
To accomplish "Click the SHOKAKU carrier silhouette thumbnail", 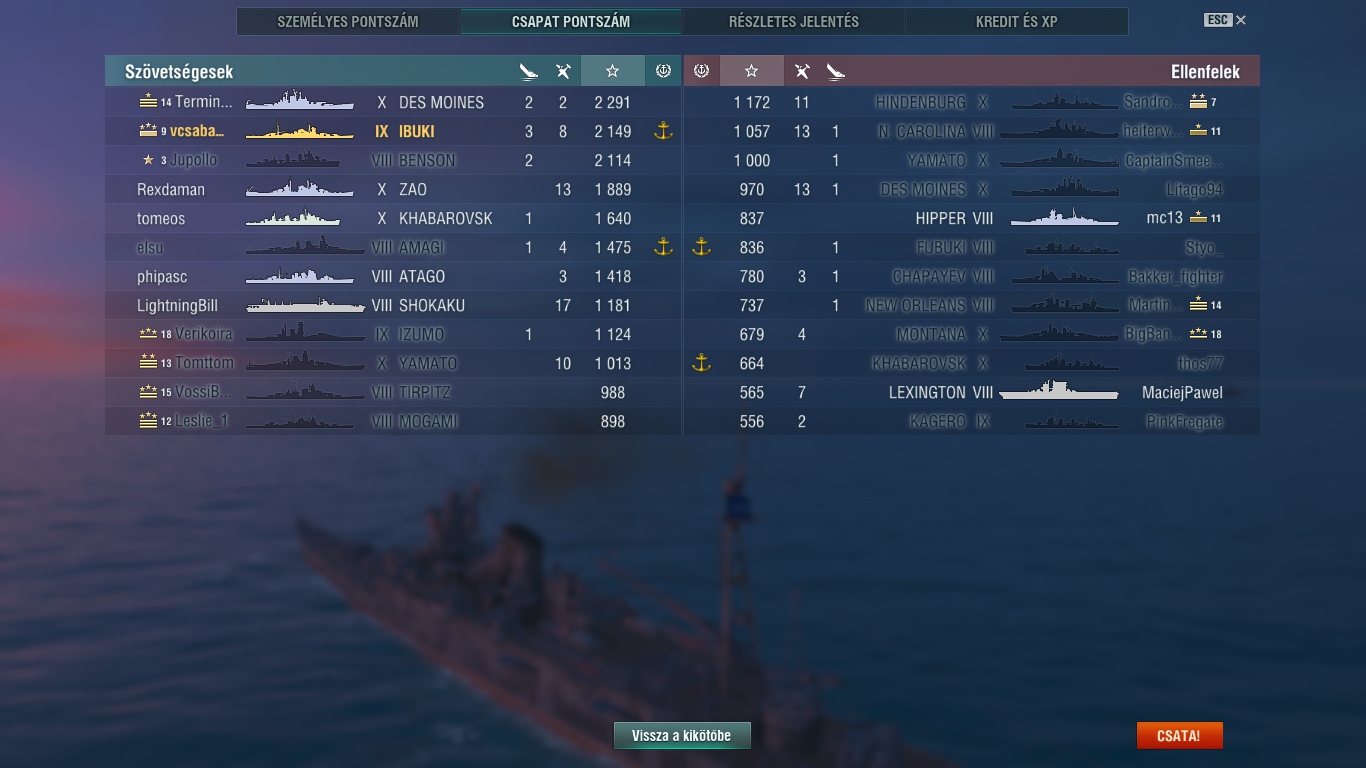I will (305, 305).
